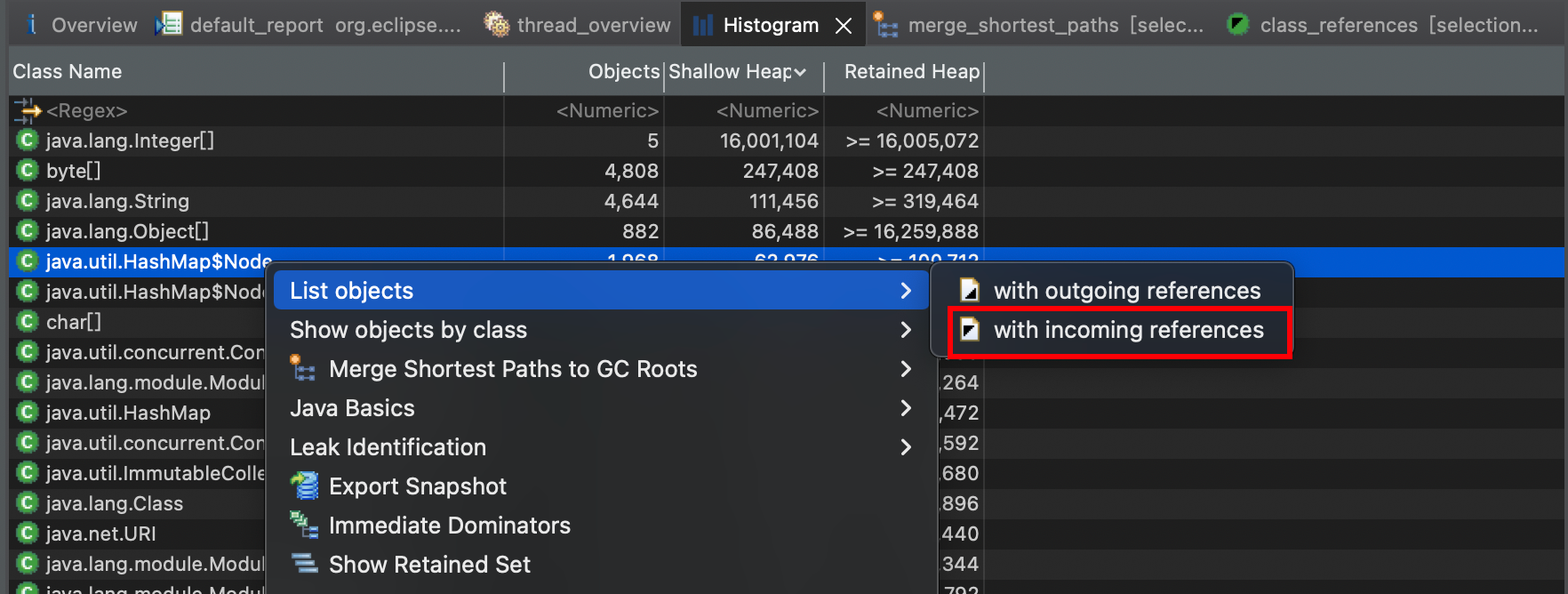1568x594 pixels.
Task: Expand the Java Basics submenu arrow
Action: pyautogui.click(x=906, y=408)
